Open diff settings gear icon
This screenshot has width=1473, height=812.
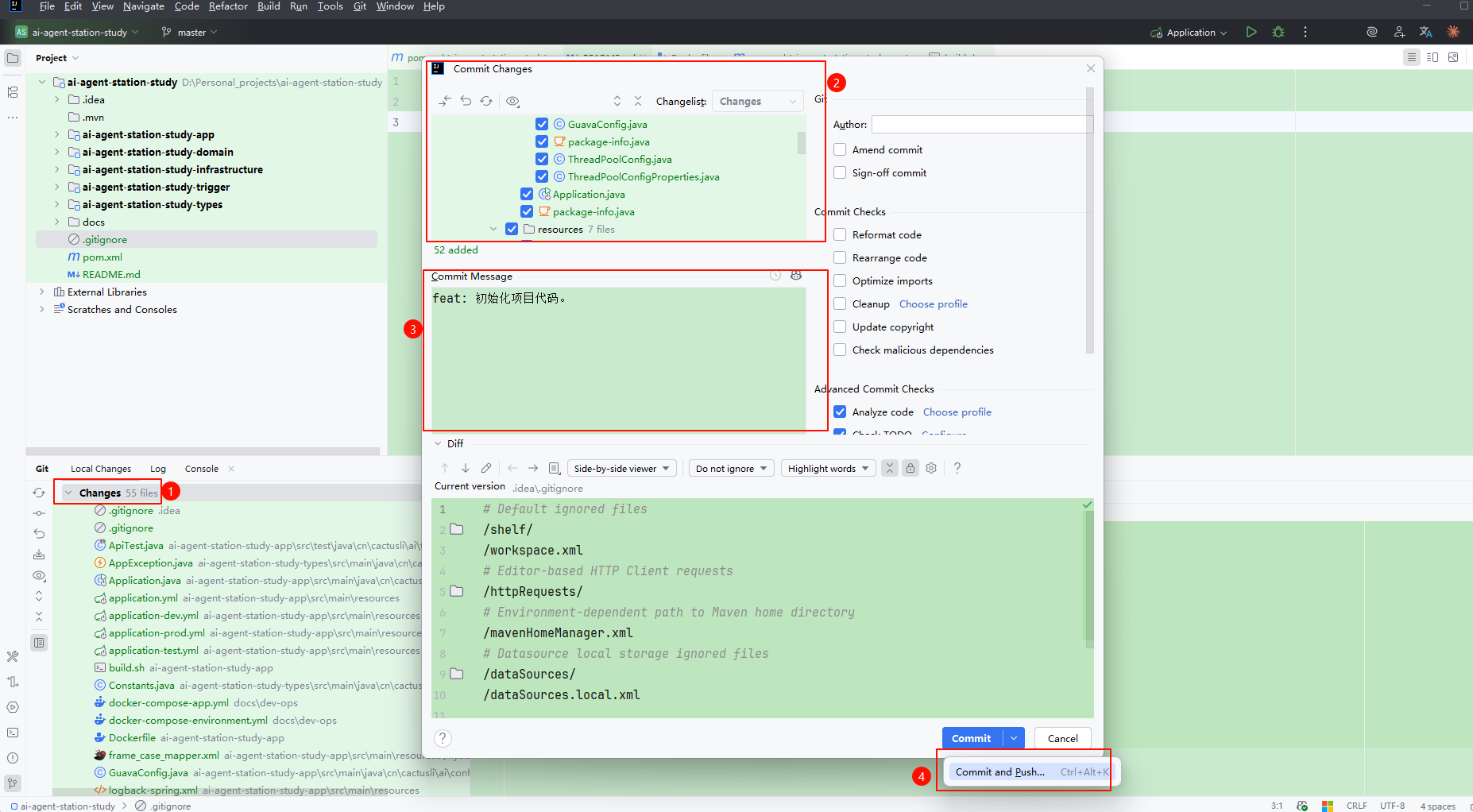pos(931,468)
